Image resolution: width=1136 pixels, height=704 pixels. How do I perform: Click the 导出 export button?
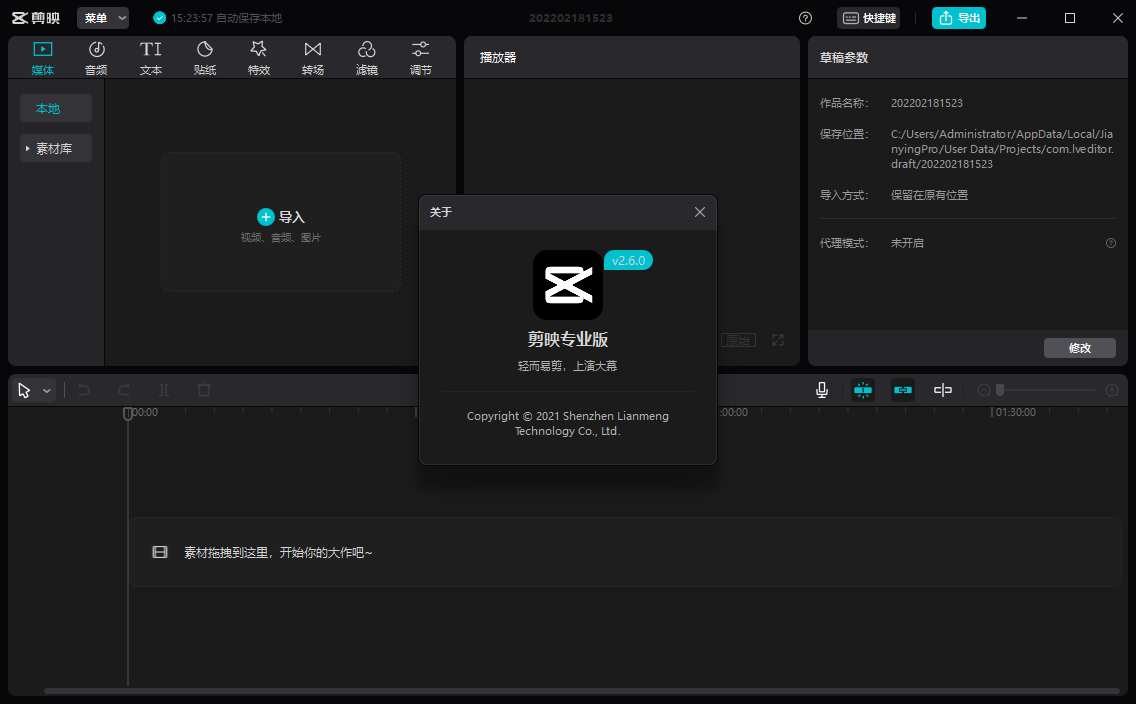[x=958, y=18]
